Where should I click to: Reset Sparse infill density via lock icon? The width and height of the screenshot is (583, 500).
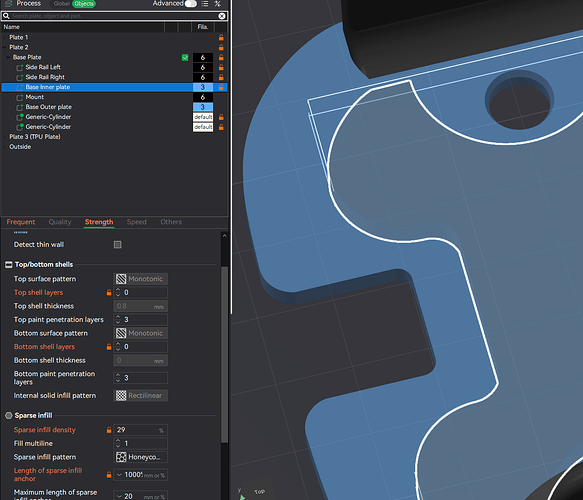(x=109, y=430)
